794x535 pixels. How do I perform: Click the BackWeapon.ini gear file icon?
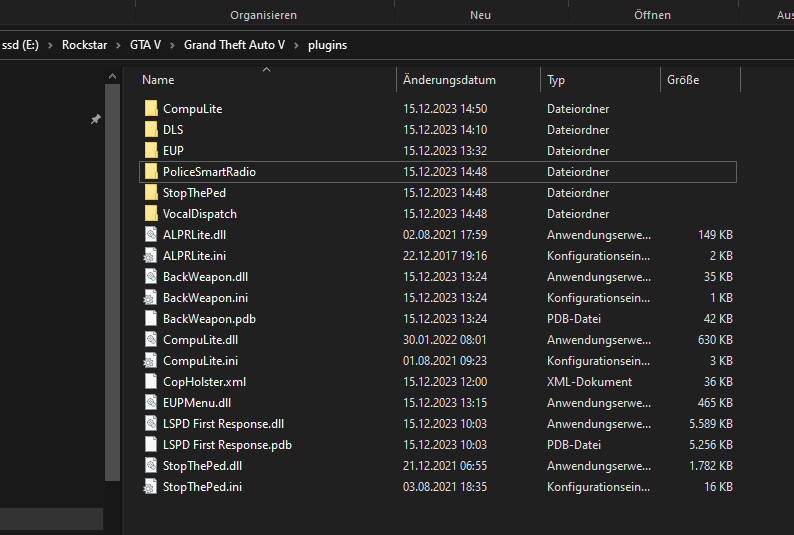151,297
